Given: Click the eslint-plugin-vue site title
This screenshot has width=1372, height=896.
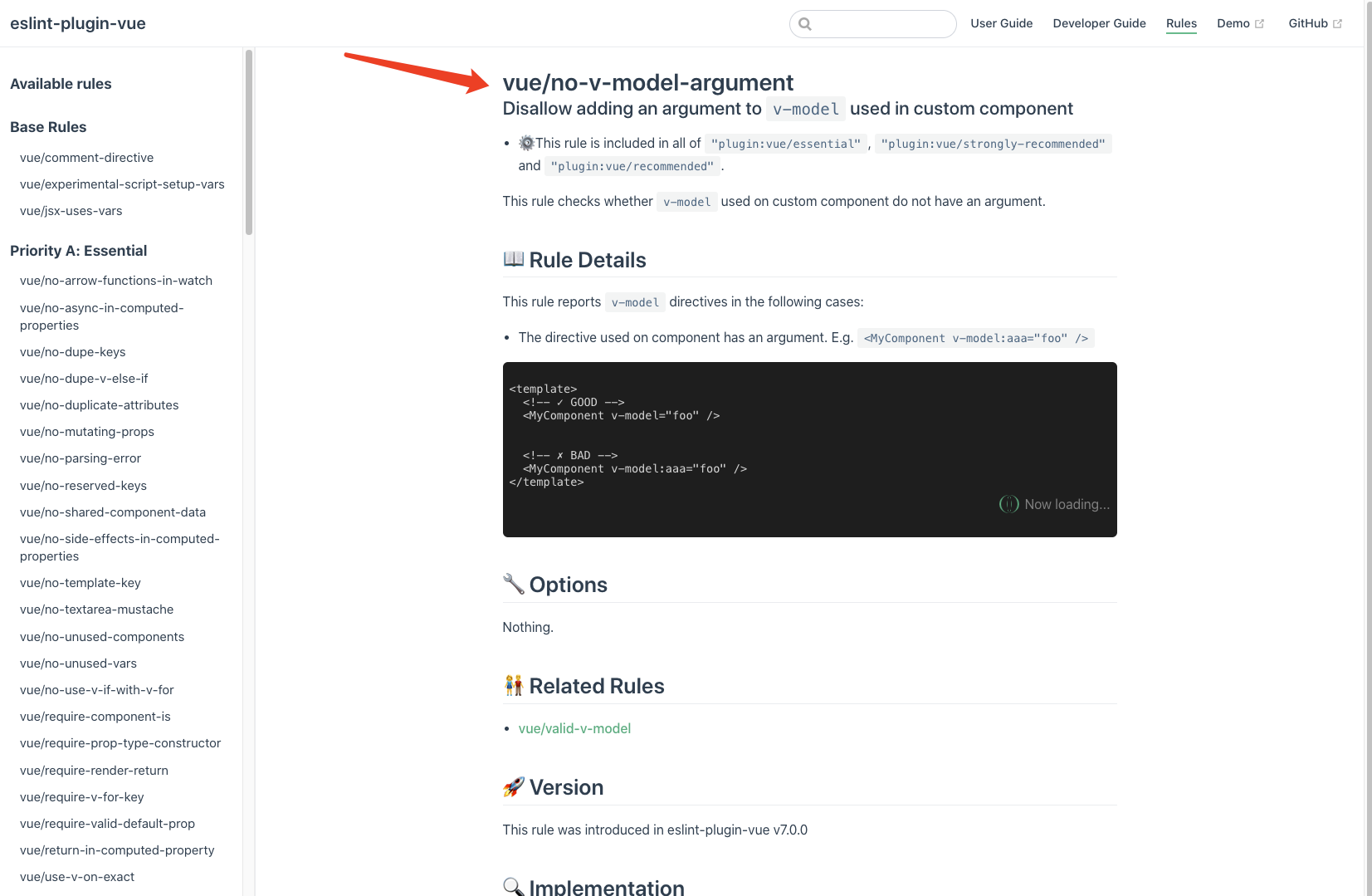Looking at the screenshot, I should [x=77, y=23].
